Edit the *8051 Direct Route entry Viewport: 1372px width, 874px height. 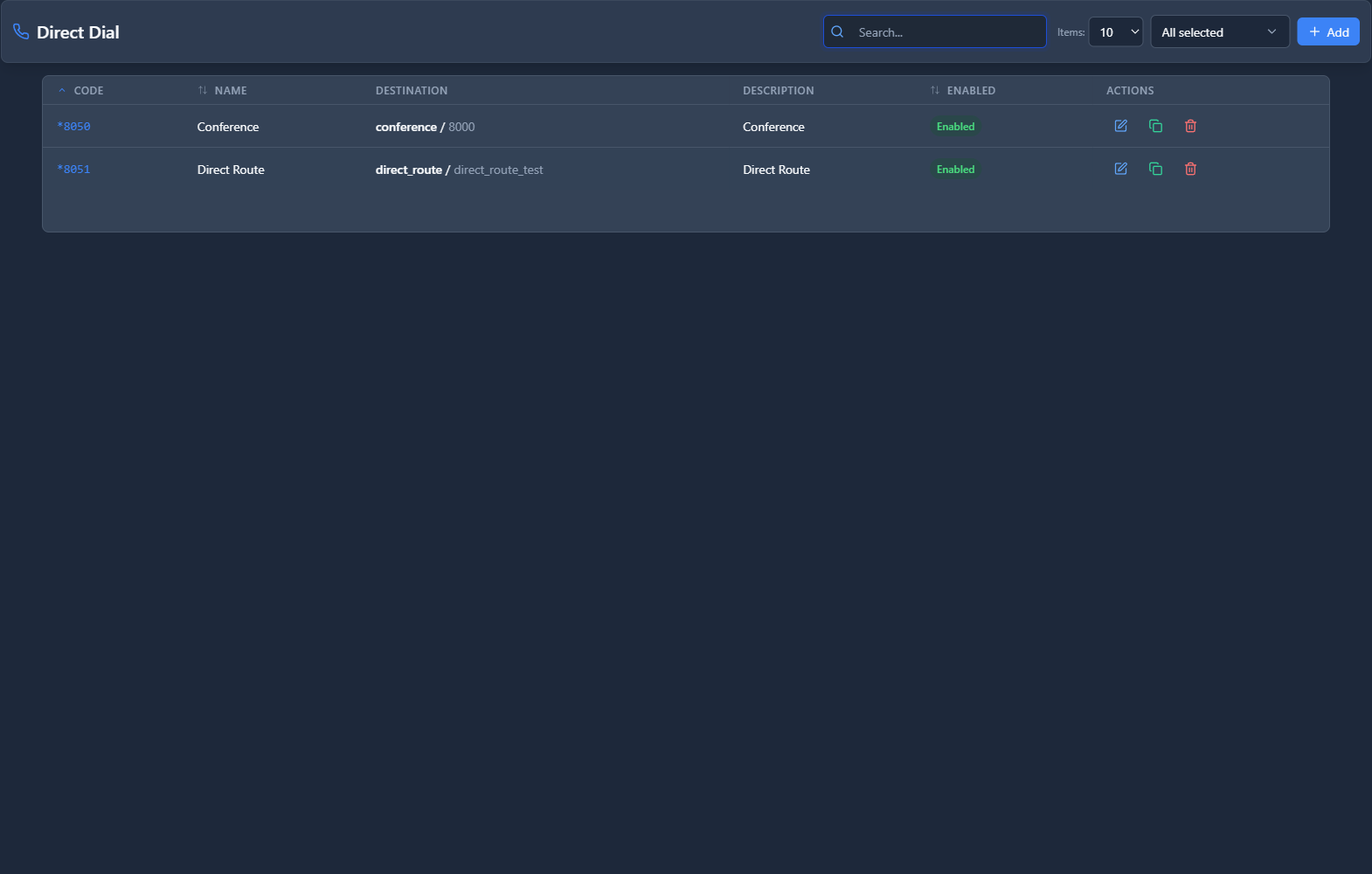pyautogui.click(x=1120, y=169)
